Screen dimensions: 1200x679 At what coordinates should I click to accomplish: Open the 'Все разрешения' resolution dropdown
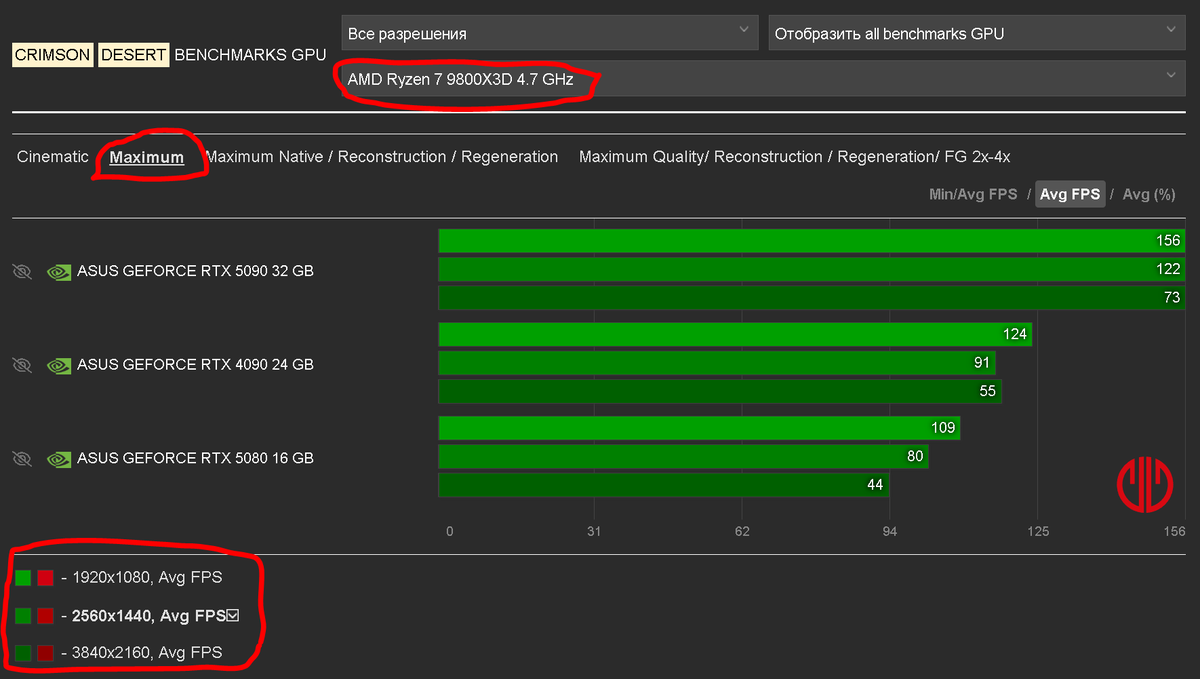pyautogui.click(x=550, y=33)
